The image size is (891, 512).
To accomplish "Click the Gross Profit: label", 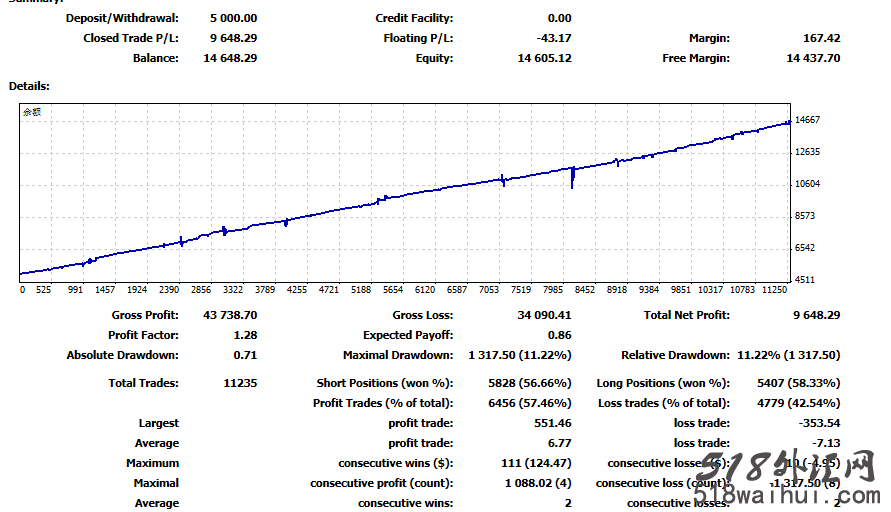I will pos(145,315).
